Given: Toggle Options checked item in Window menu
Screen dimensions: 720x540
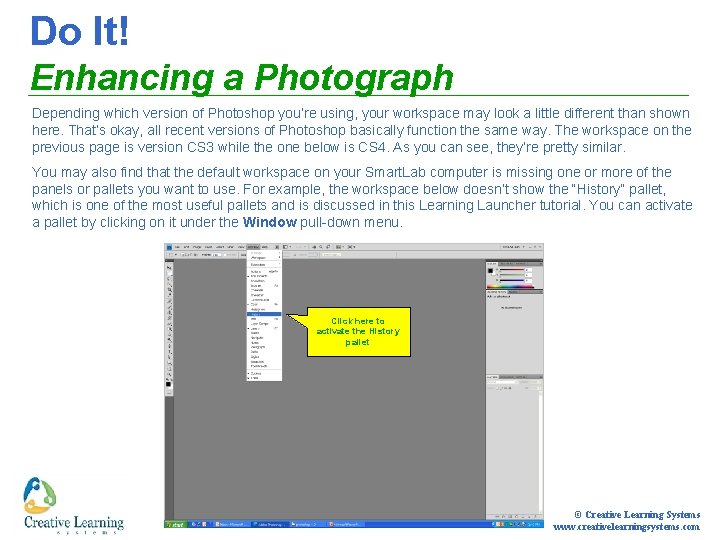Looking at the screenshot, I should tap(264, 373).
